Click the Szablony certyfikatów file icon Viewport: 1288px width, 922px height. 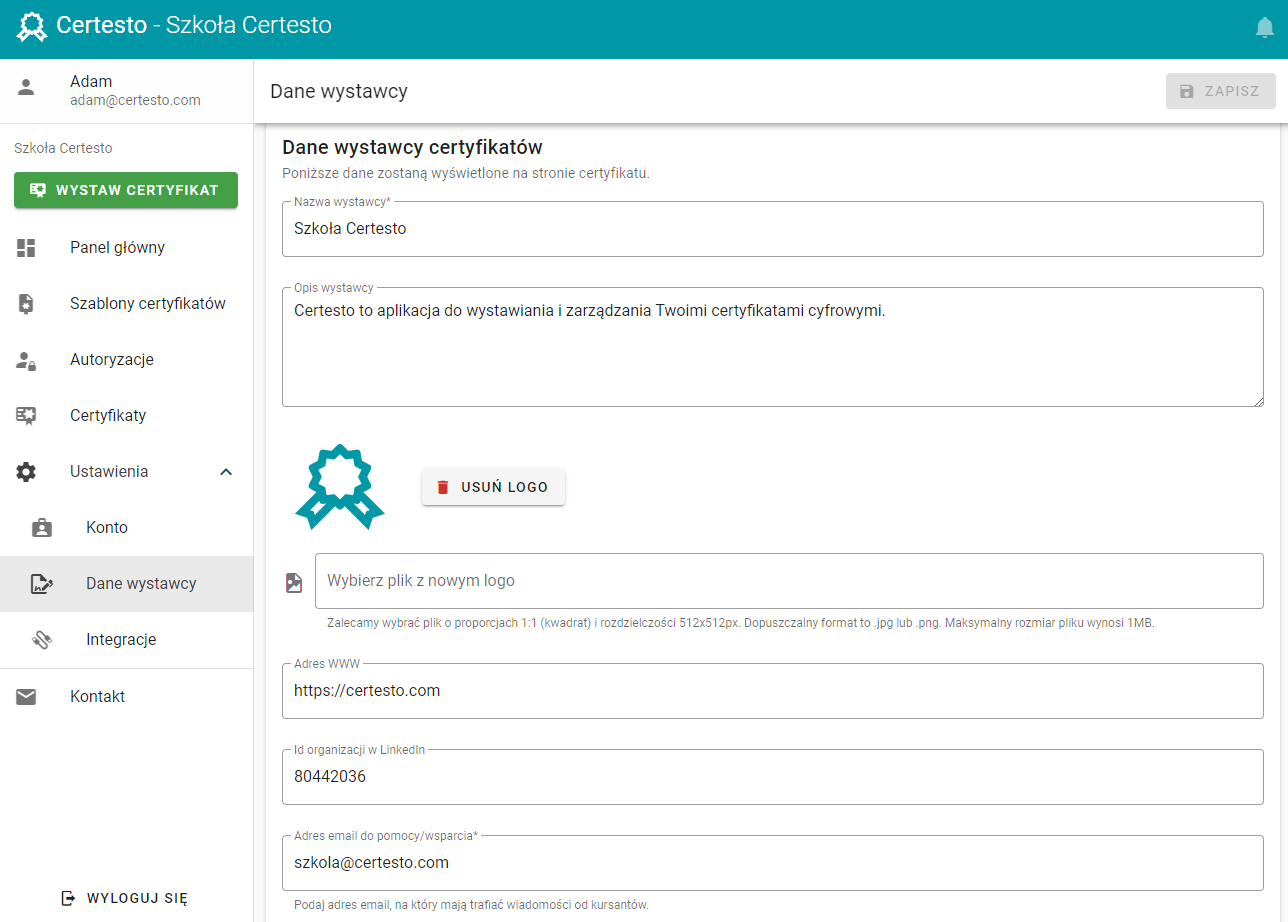26,304
